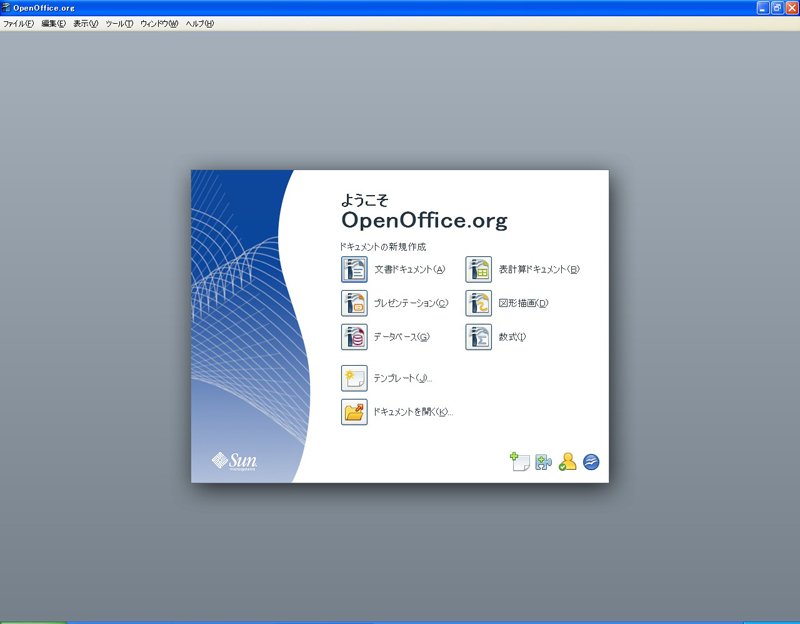
Task: Open the ファイル(F) menu
Action: coord(18,23)
